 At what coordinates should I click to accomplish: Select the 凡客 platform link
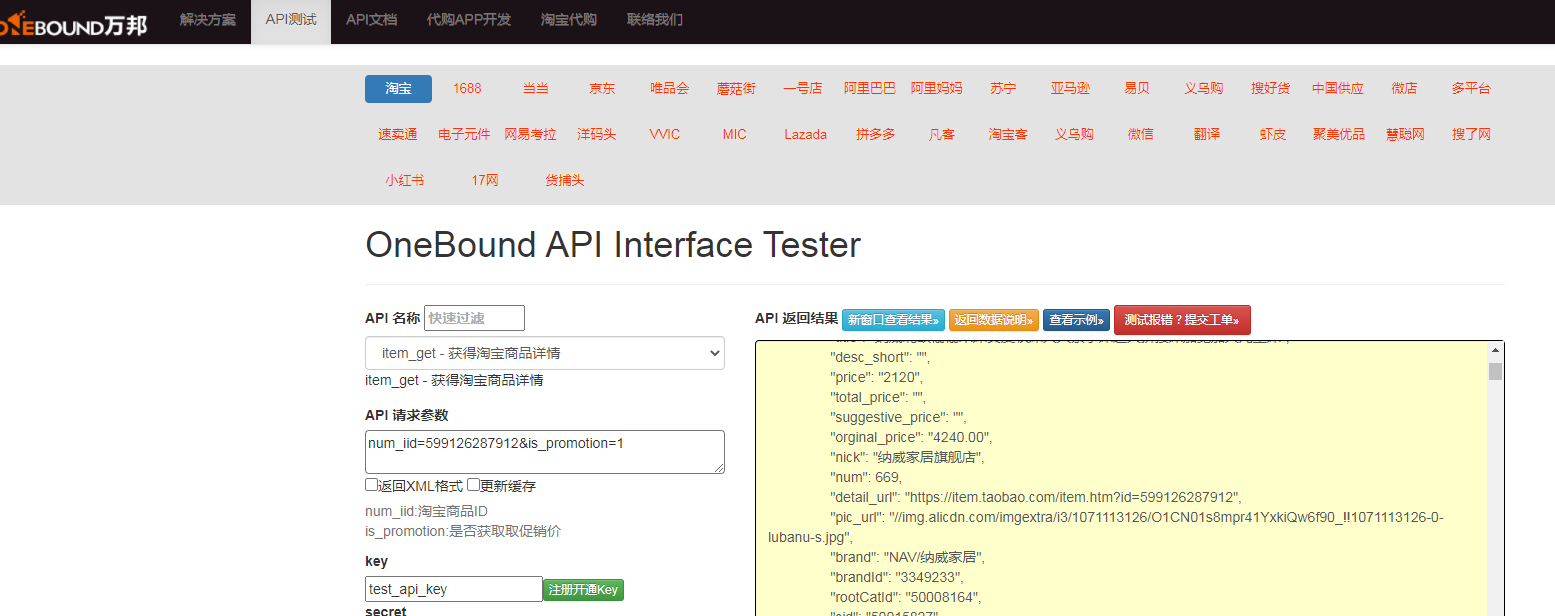coord(942,134)
